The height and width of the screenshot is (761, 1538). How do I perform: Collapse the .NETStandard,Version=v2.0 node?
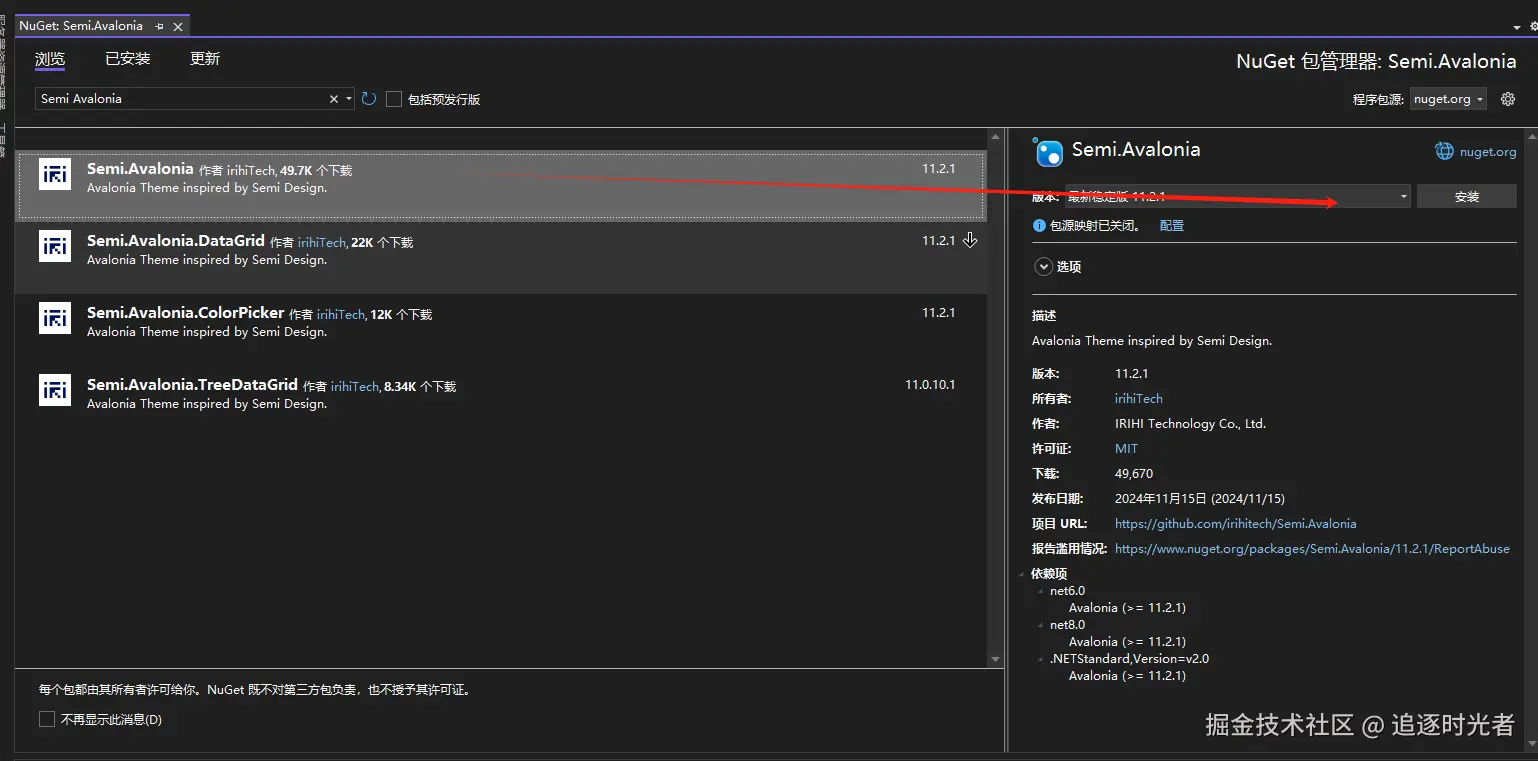[x=1041, y=659]
